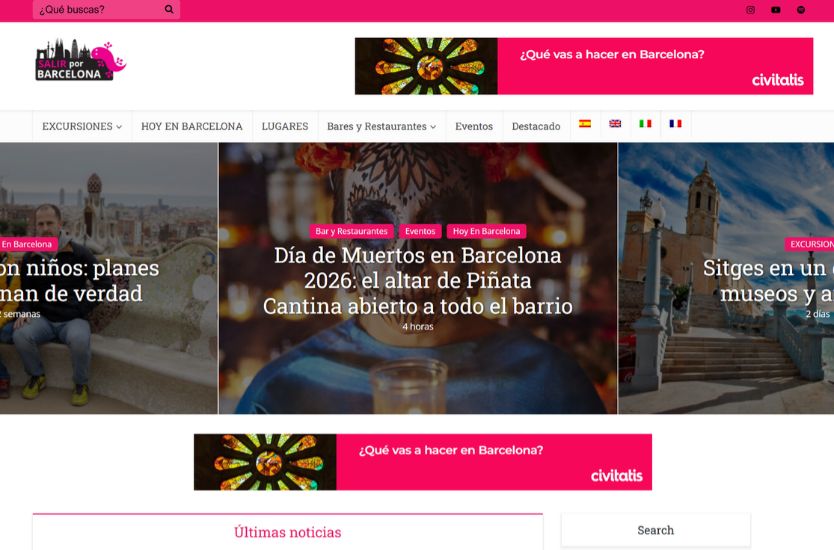Click the '4 horas' timestamp

pos(418,327)
